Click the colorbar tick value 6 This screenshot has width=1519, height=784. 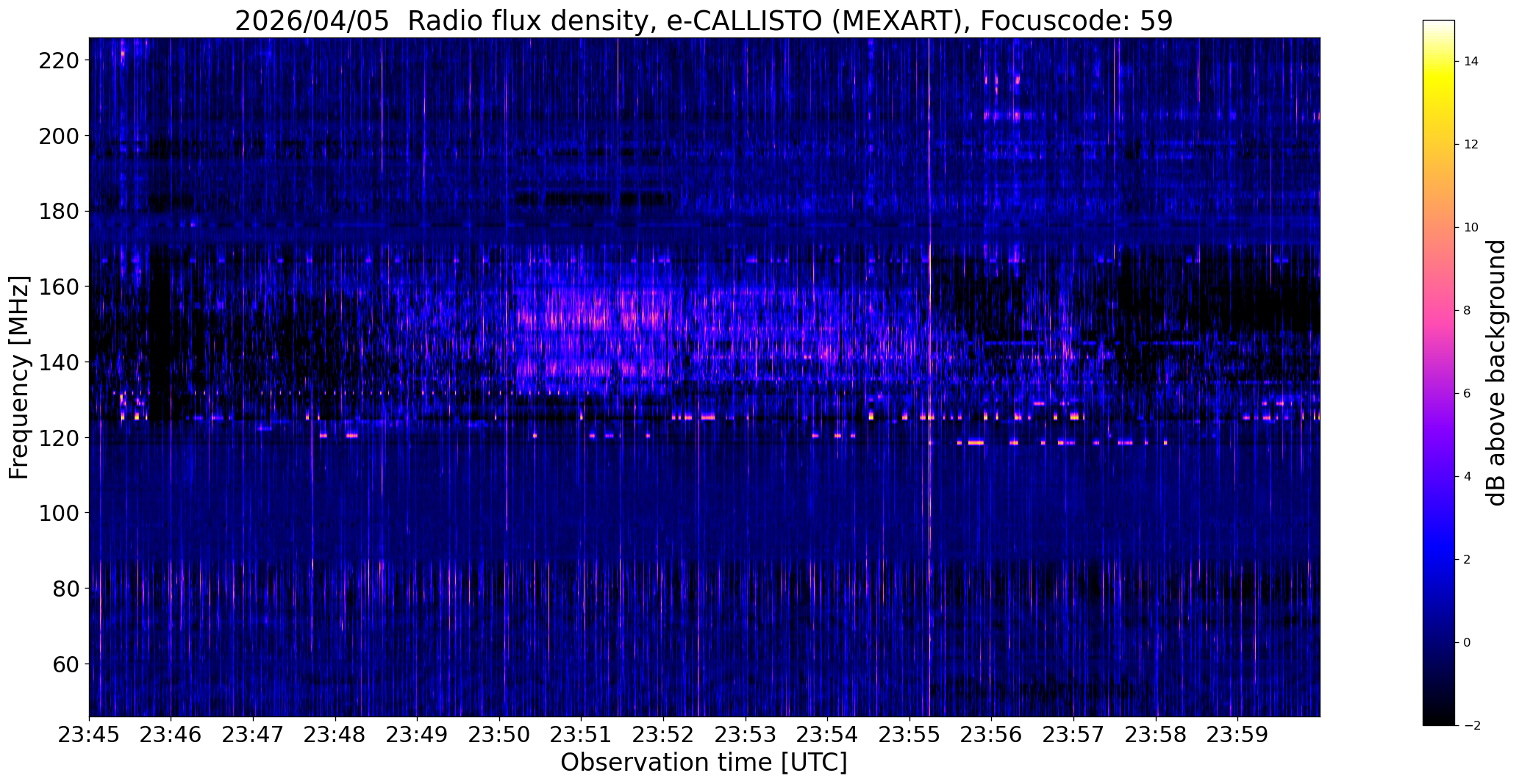tap(1468, 394)
